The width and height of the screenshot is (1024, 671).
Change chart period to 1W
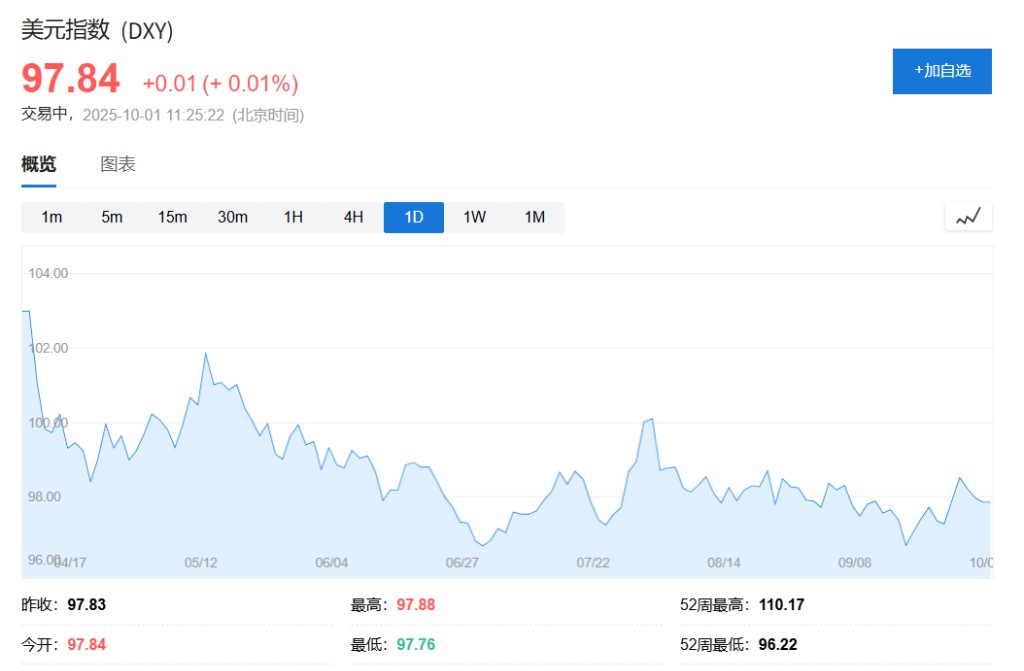tap(474, 217)
